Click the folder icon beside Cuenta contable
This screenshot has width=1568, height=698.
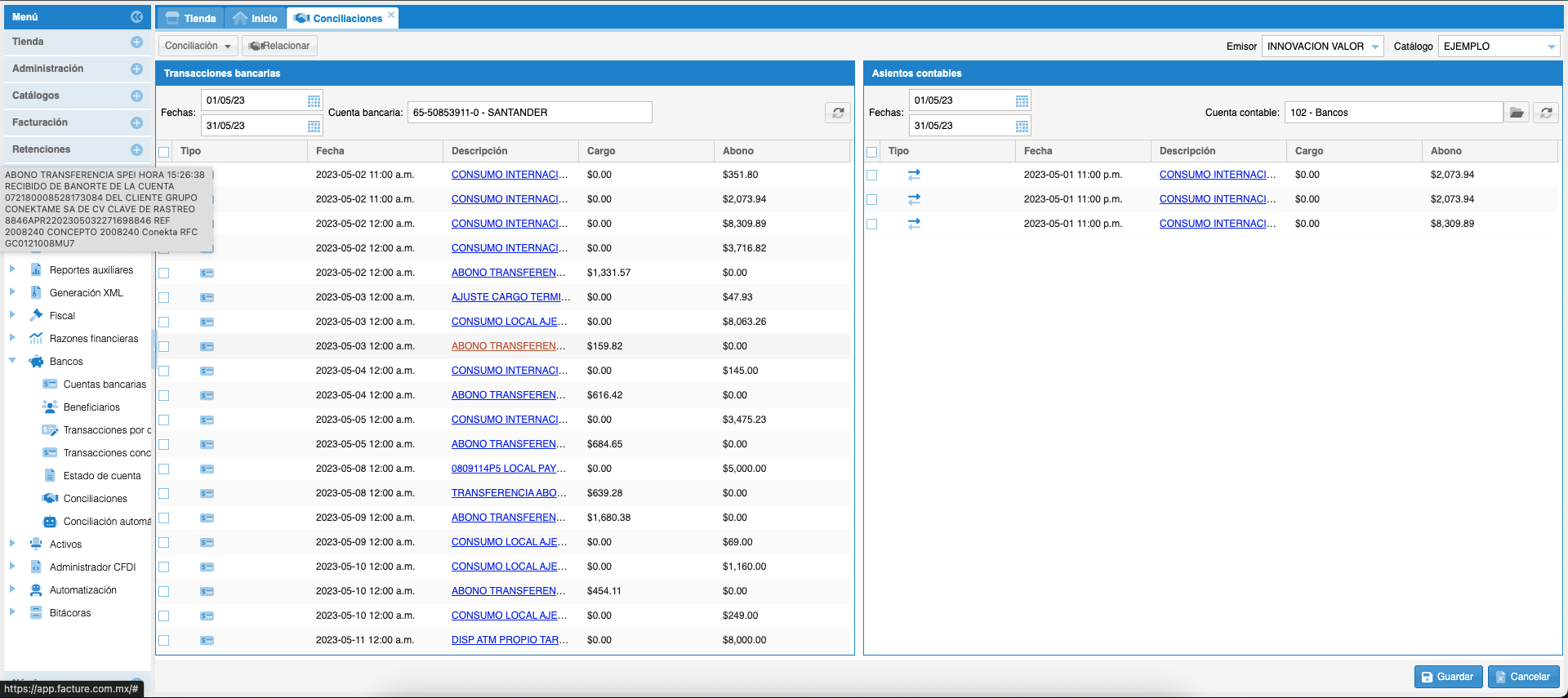click(1517, 113)
